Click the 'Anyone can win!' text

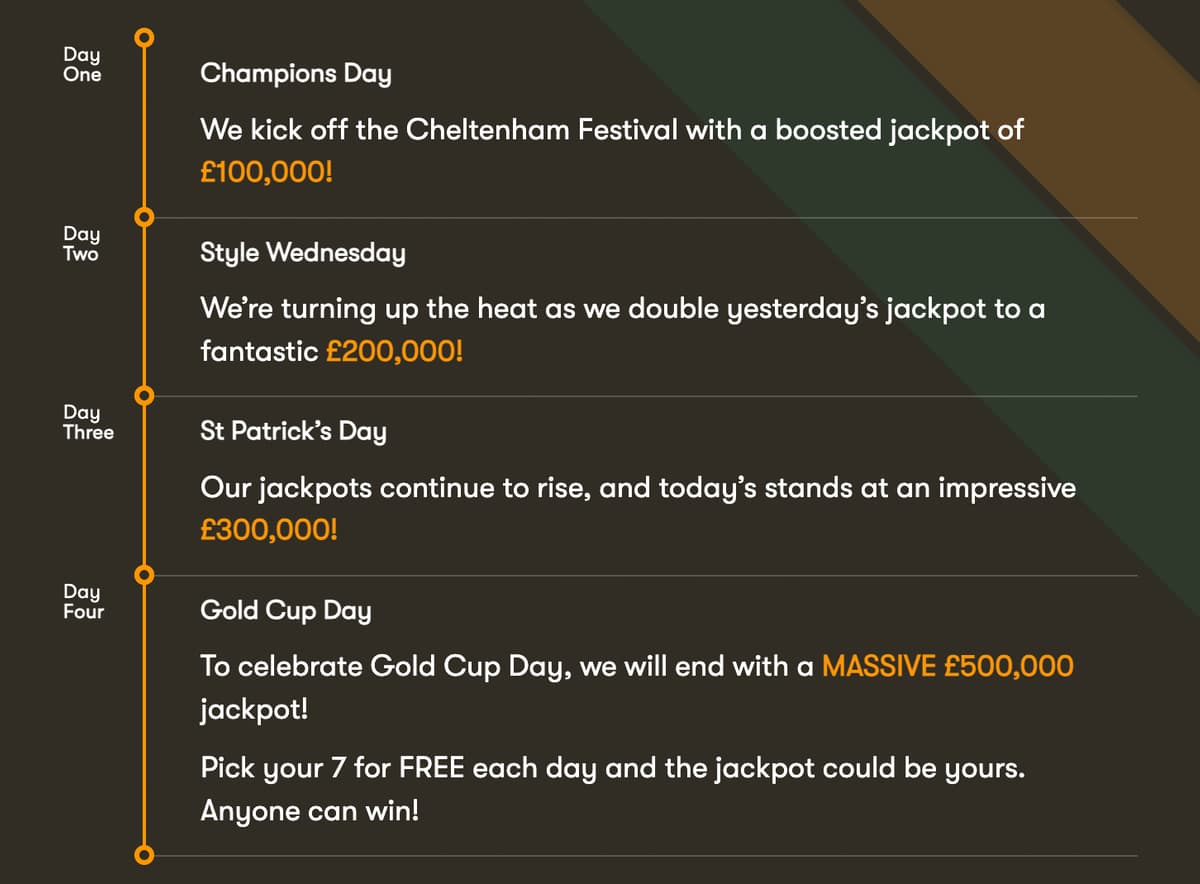(x=310, y=811)
